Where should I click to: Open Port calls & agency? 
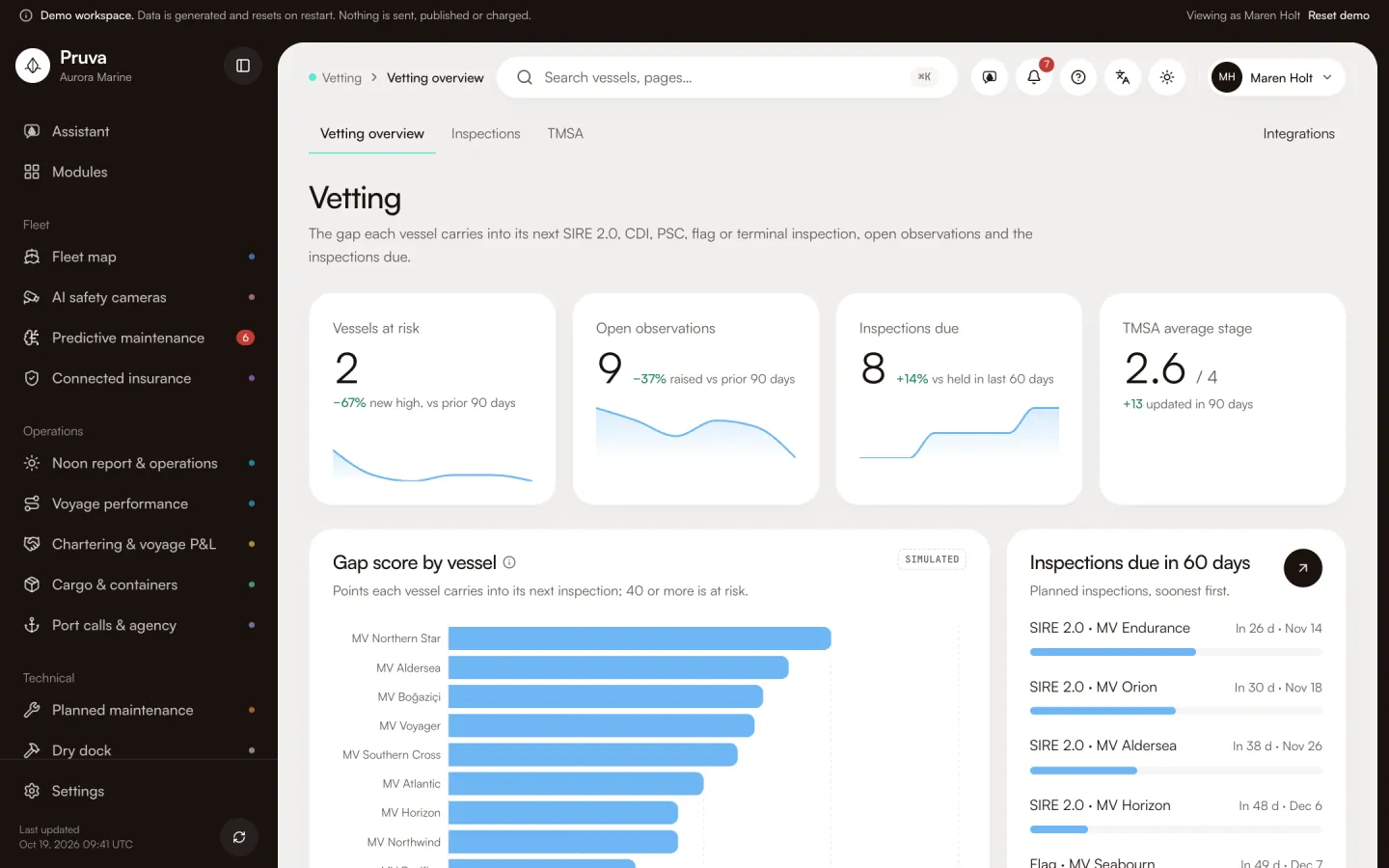coord(139,625)
